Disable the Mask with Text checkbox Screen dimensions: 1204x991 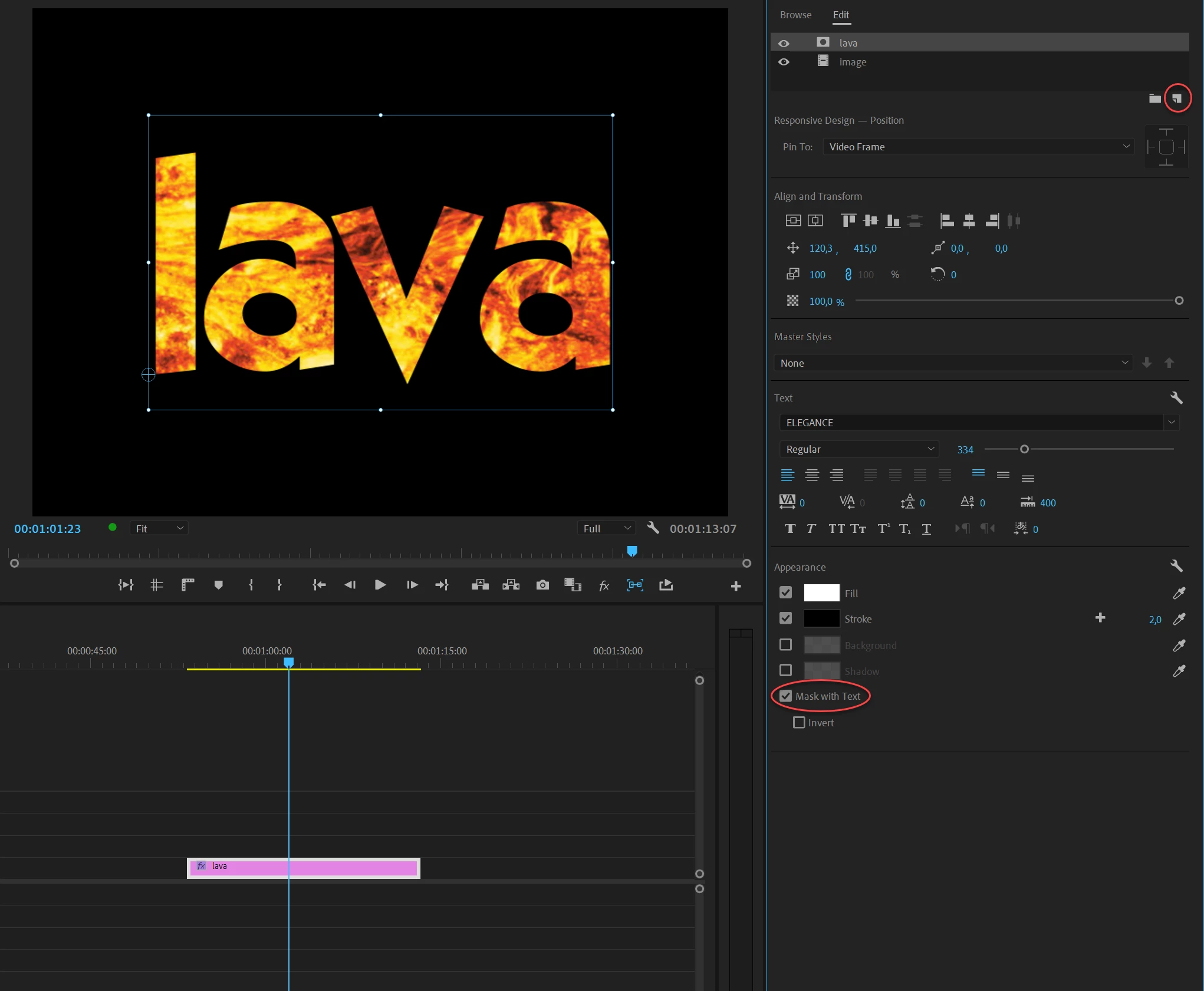(786, 696)
